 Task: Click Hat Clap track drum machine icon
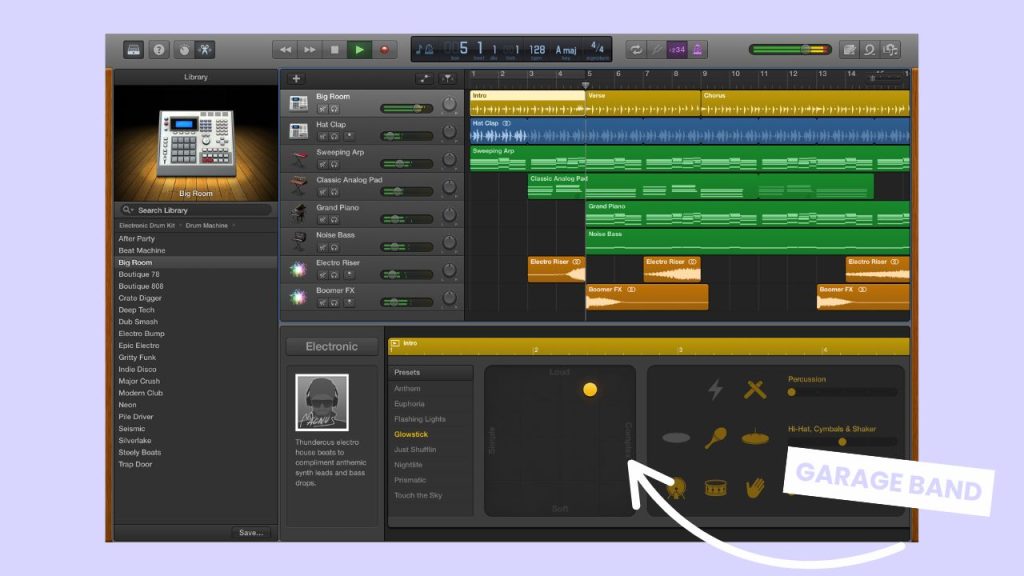(x=298, y=131)
